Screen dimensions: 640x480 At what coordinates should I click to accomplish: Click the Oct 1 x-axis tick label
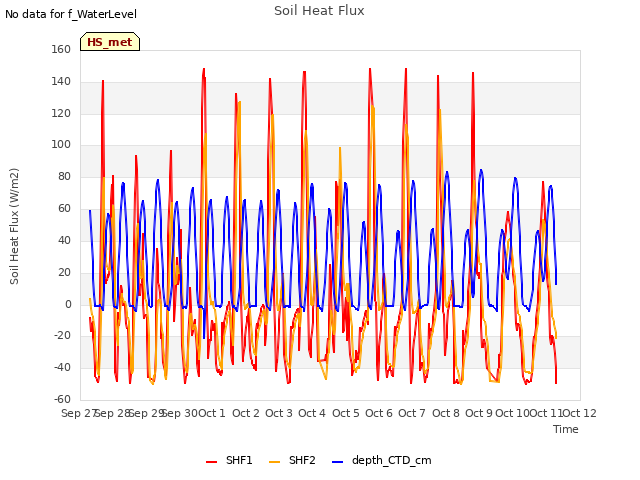[212, 413]
